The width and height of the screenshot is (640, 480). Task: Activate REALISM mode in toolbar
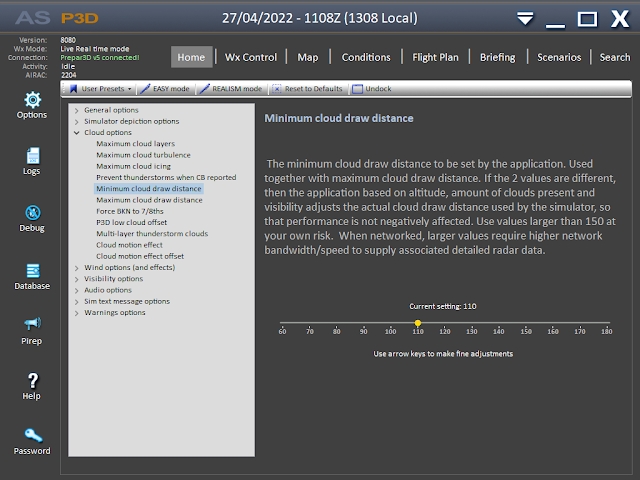tap(231, 89)
